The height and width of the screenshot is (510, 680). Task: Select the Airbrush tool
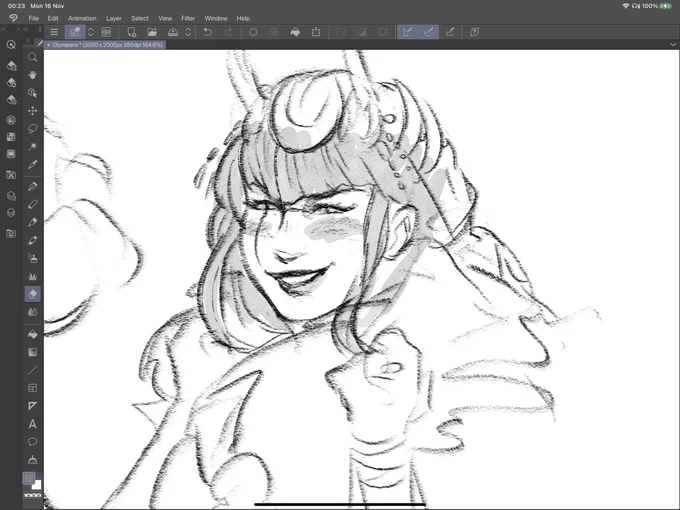pyautogui.click(x=33, y=258)
